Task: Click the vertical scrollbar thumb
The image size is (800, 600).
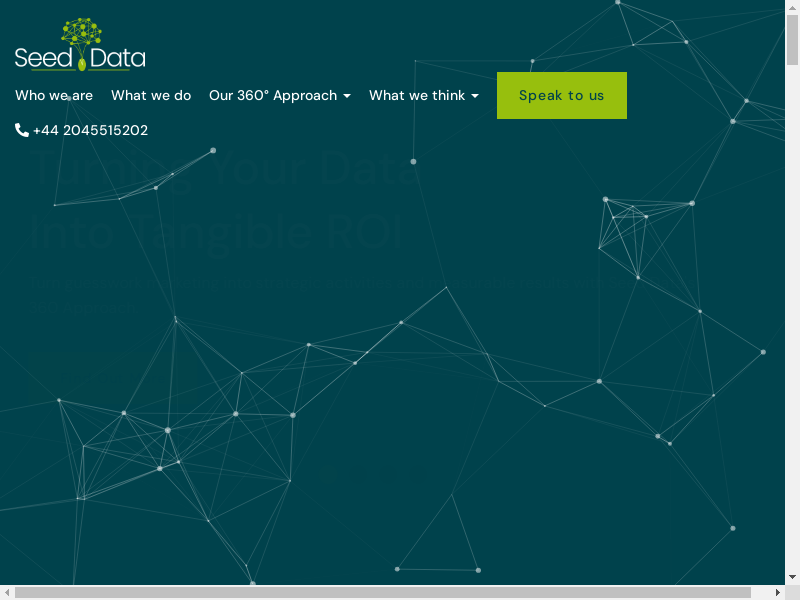Action: click(792, 40)
